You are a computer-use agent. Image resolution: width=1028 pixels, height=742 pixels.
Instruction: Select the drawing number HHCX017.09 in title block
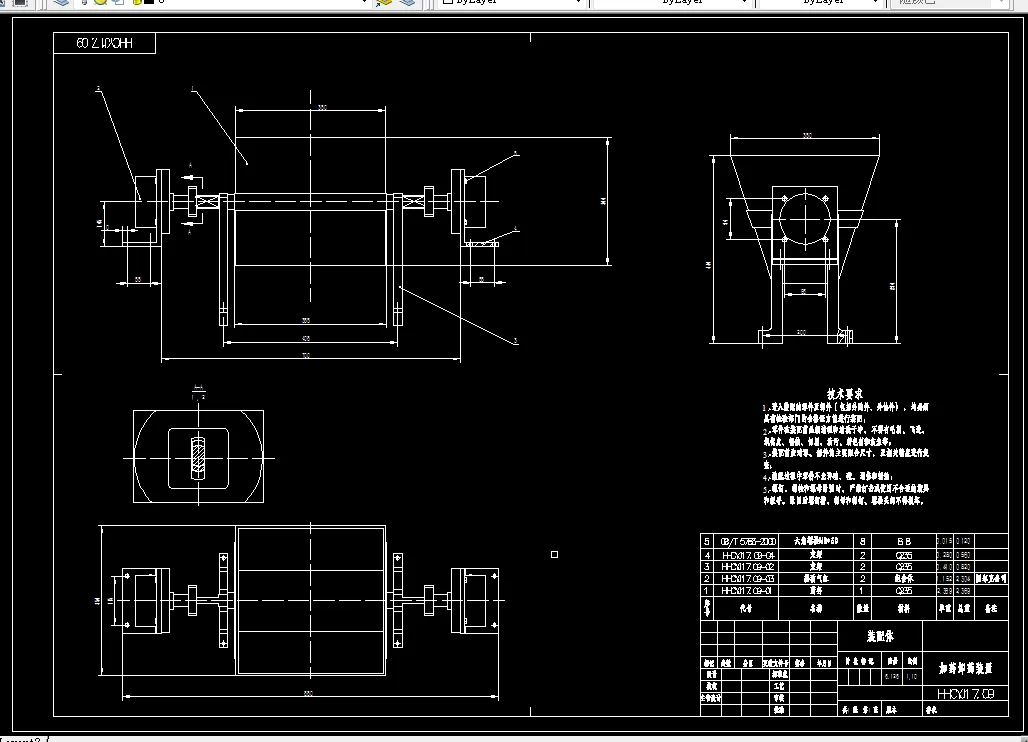pyautogui.click(x=965, y=693)
